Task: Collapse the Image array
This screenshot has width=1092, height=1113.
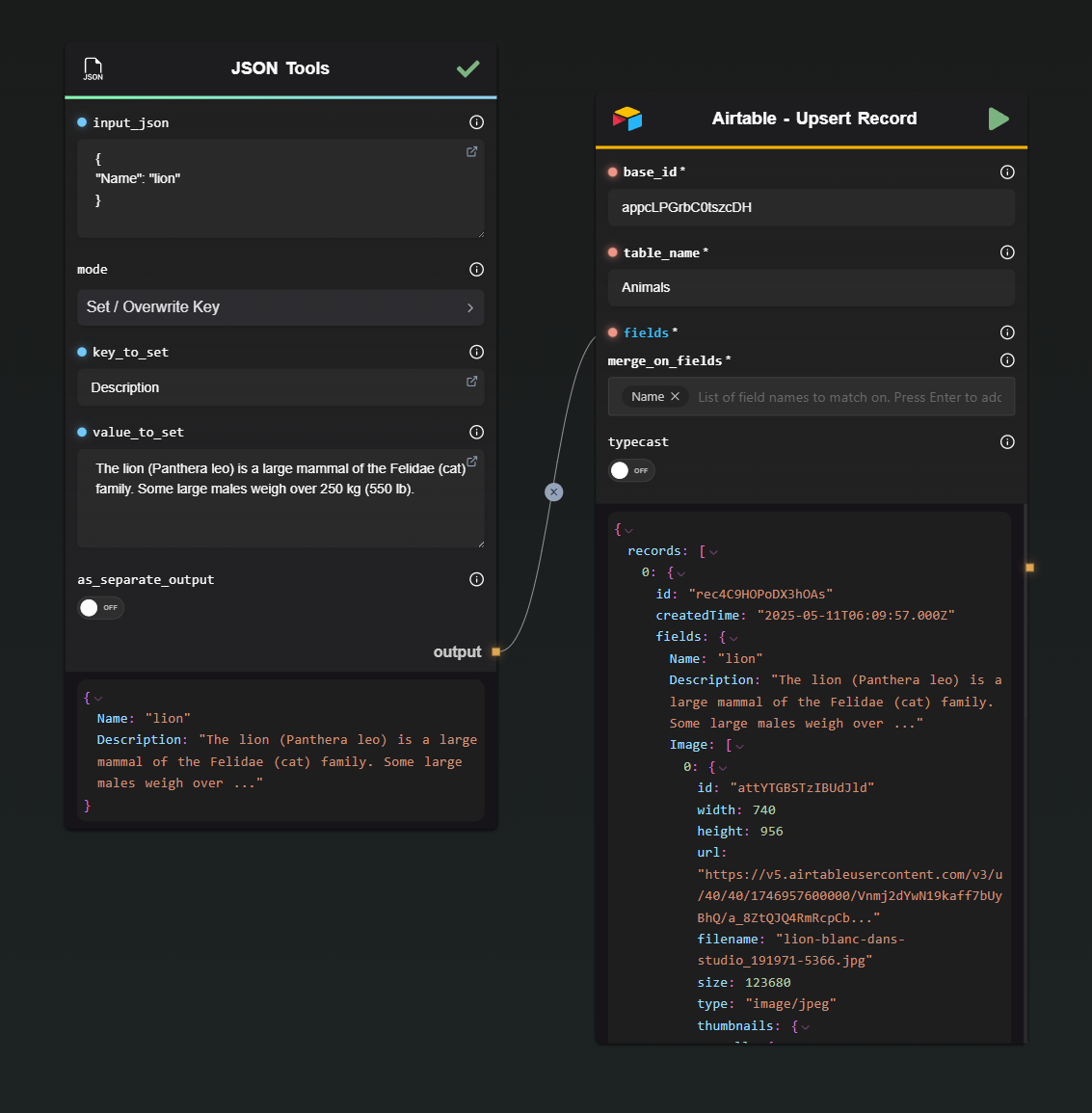Action: [740, 746]
